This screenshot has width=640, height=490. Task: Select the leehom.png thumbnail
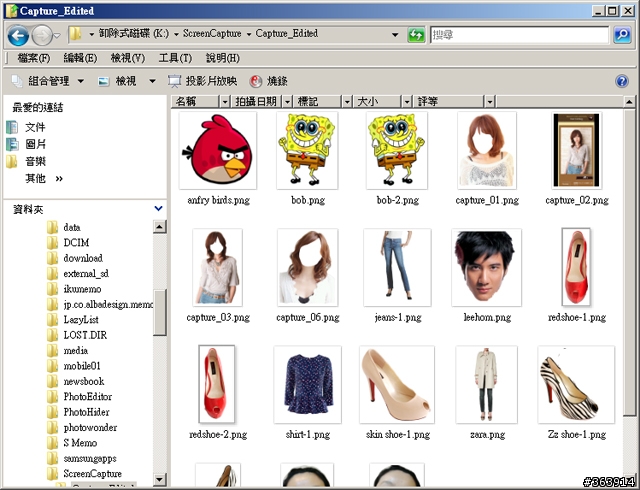pyautogui.click(x=487, y=267)
